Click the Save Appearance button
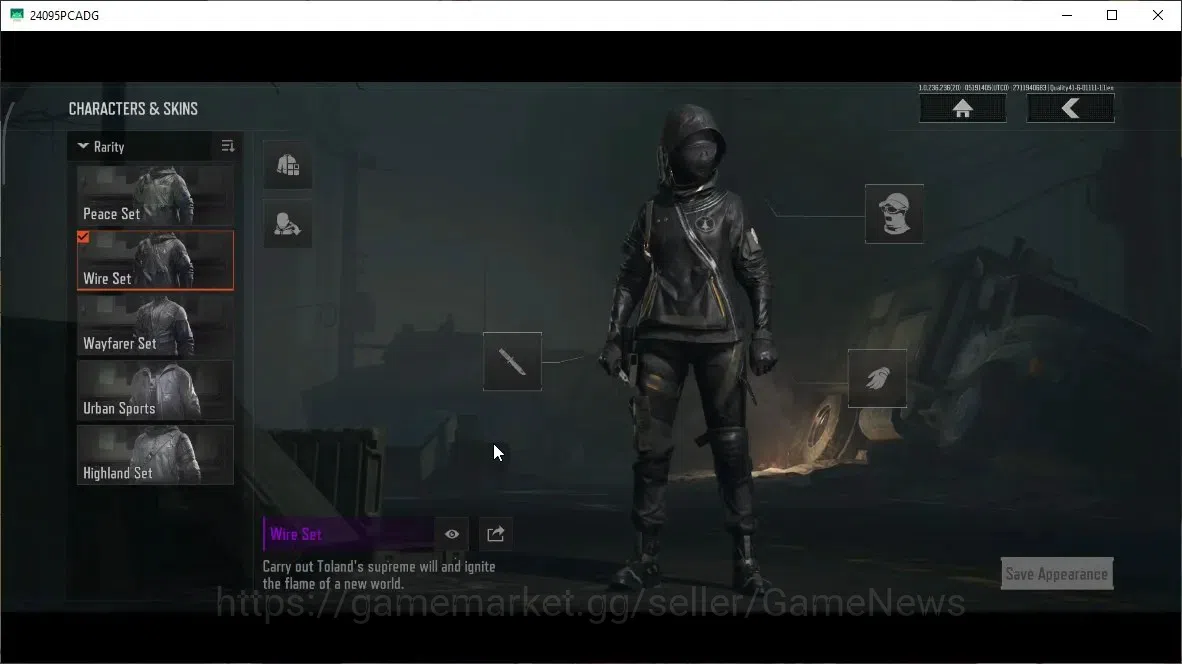 point(1057,574)
